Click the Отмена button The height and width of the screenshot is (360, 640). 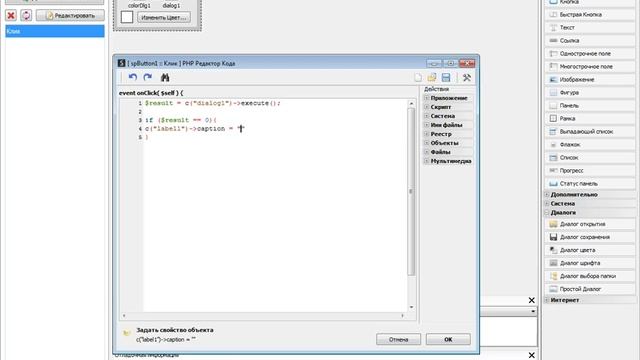(398, 339)
